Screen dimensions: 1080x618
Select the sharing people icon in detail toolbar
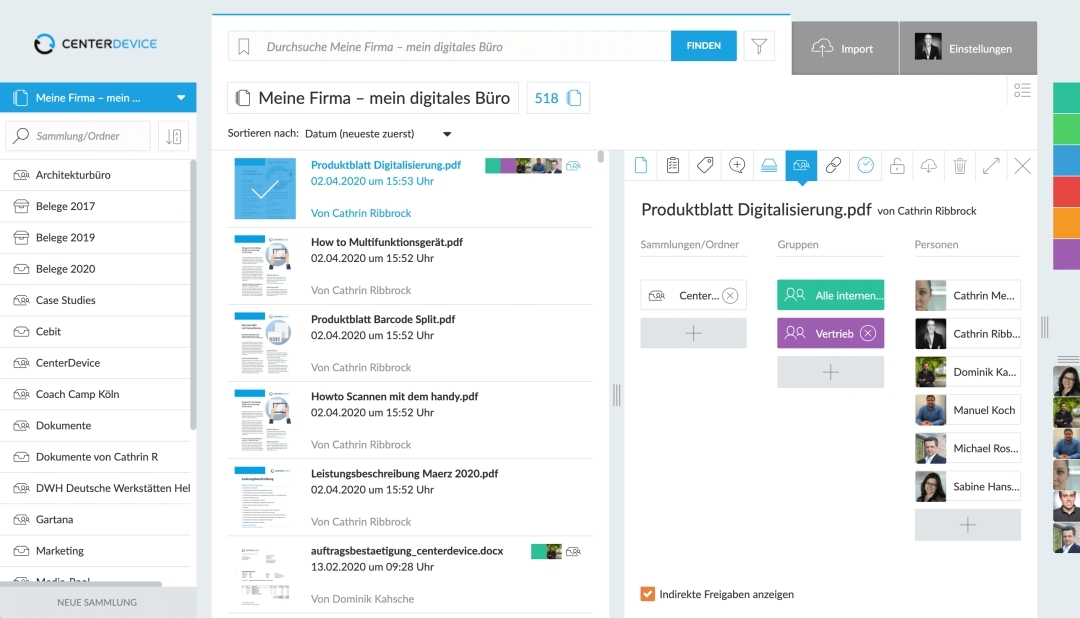tap(801, 166)
